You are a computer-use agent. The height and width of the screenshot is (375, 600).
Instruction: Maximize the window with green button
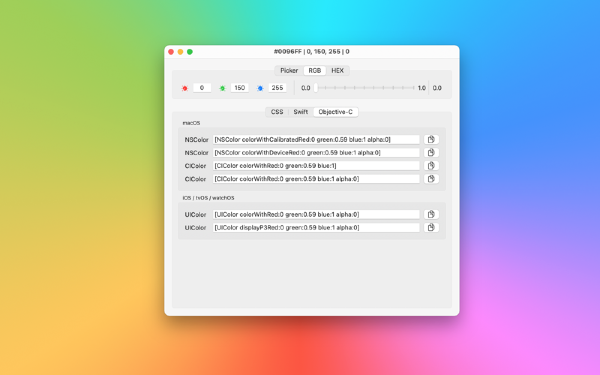(190, 52)
